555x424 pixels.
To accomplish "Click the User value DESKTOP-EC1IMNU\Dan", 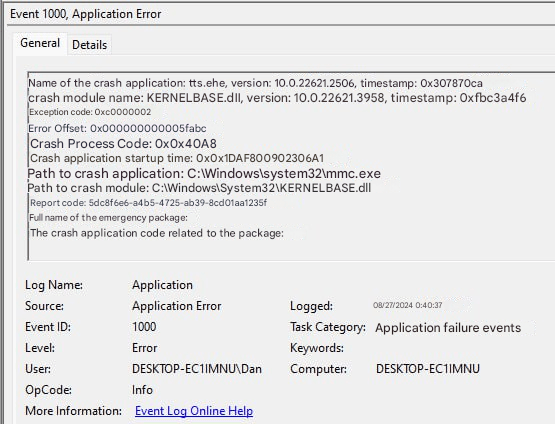I will [x=197, y=369].
